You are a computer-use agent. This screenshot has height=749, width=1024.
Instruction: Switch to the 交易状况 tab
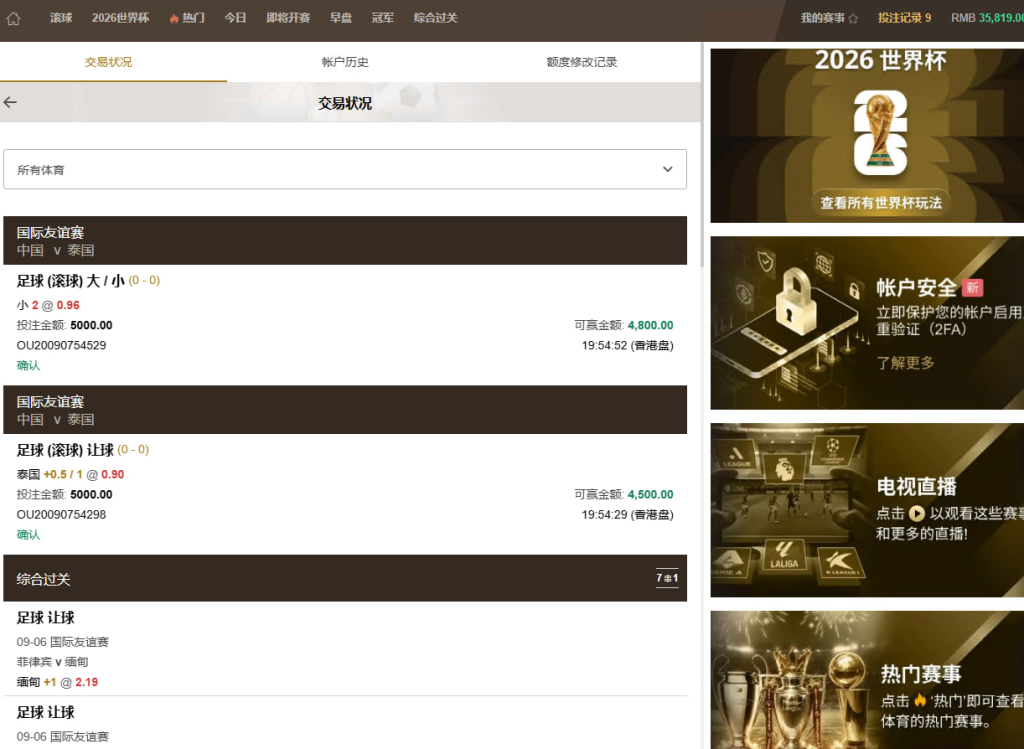108,62
